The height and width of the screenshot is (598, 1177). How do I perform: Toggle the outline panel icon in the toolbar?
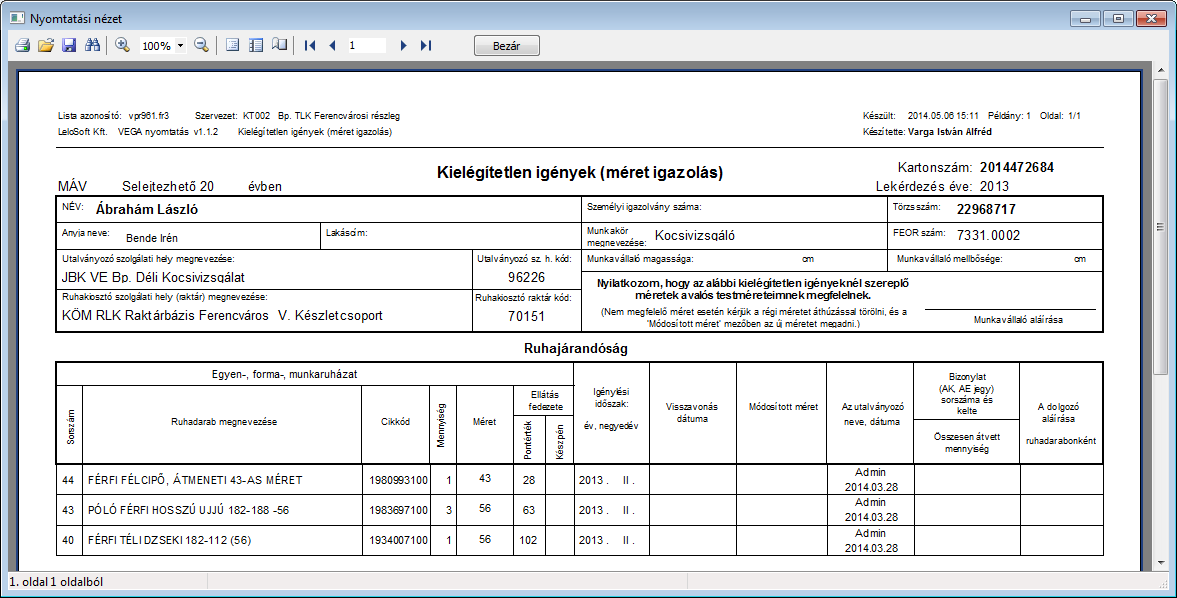tap(256, 45)
